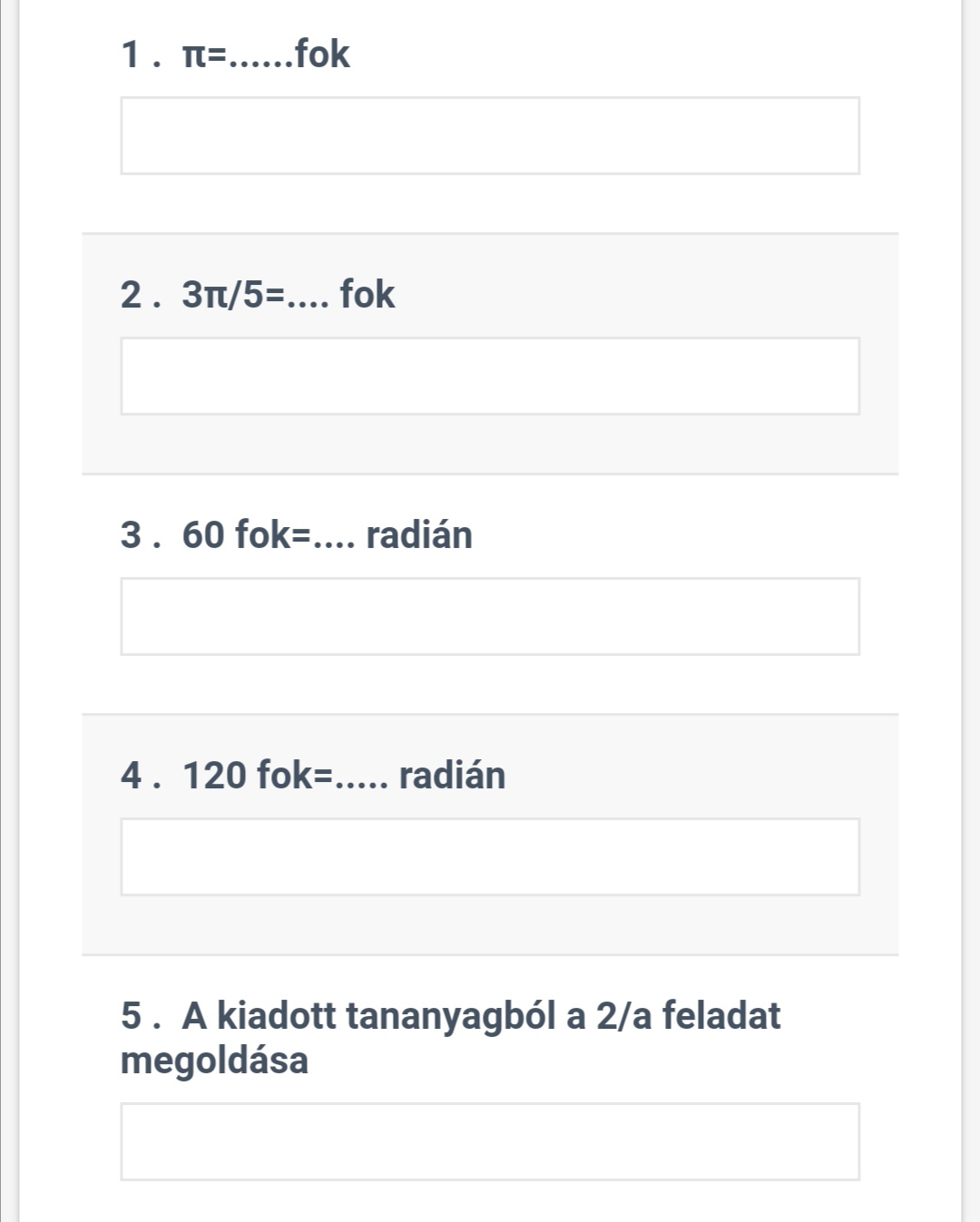This screenshot has height=1222, width=980.
Task: Click the word "radián" in question 3
Action: (x=419, y=535)
